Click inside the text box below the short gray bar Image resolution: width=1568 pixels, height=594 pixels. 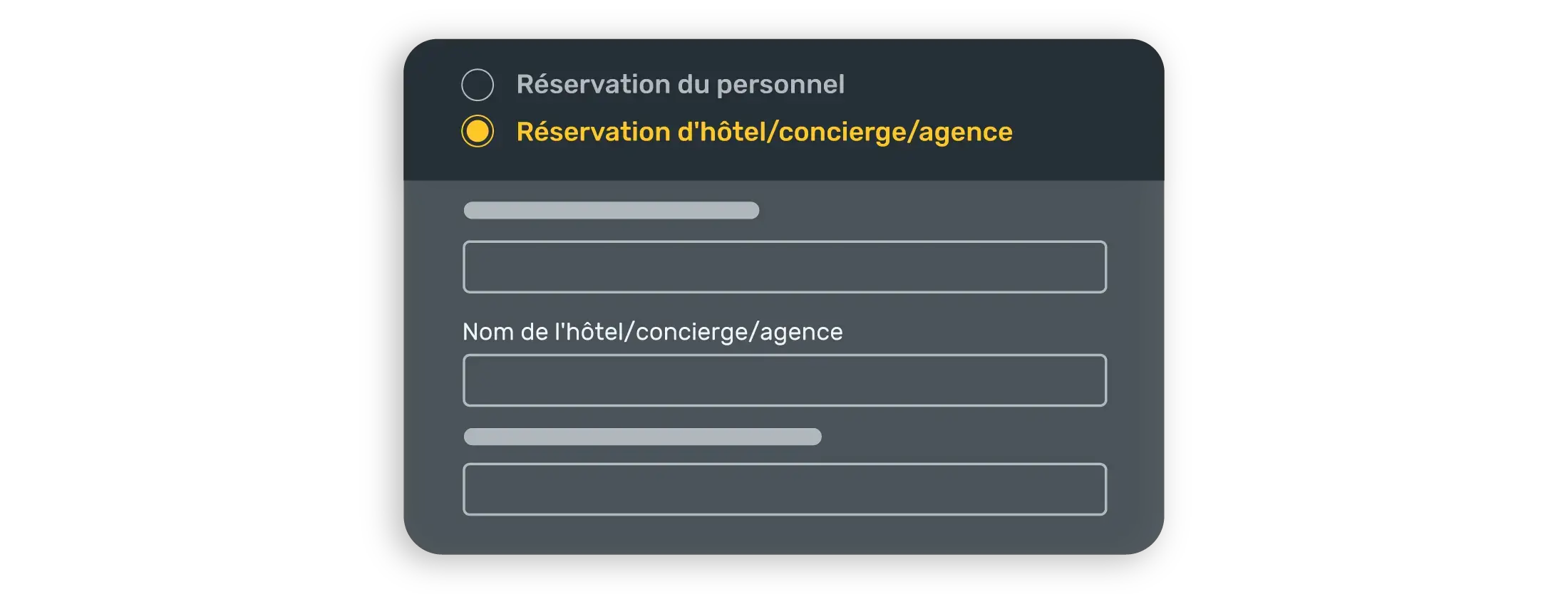coord(784,267)
